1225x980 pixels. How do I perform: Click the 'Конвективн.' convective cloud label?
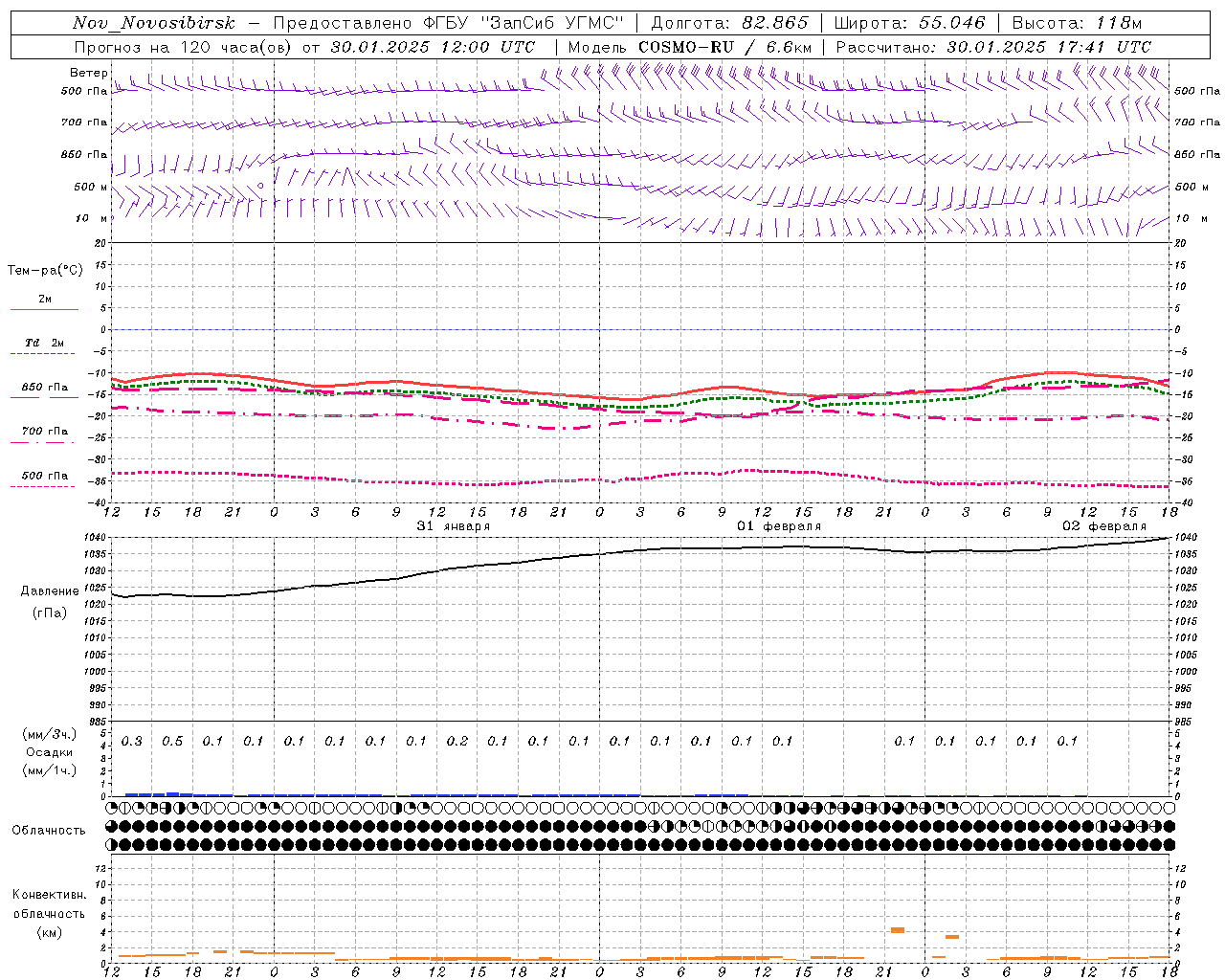50,895
